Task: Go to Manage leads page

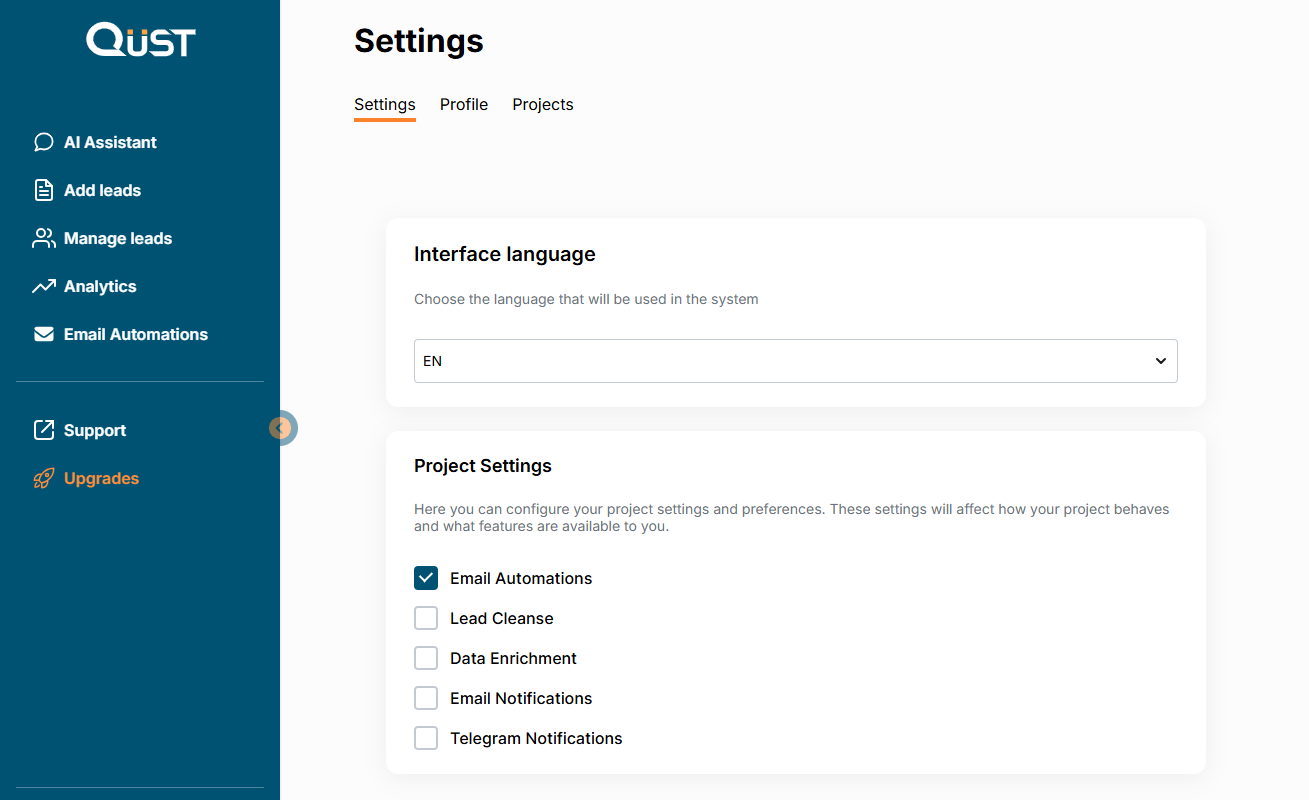Action: (x=117, y=238)
